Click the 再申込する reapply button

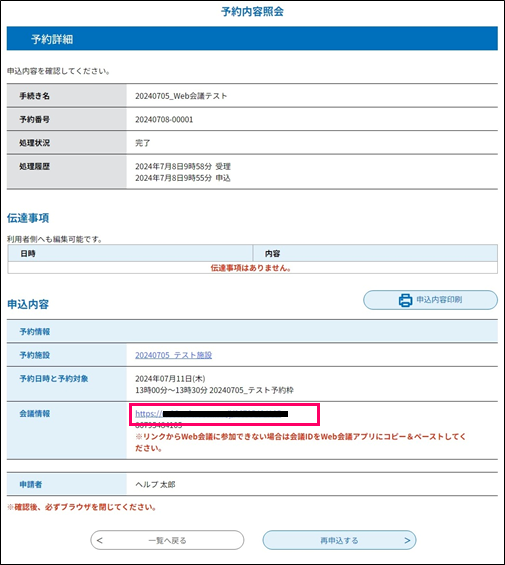pyautogui.click(x=339, y=540)
